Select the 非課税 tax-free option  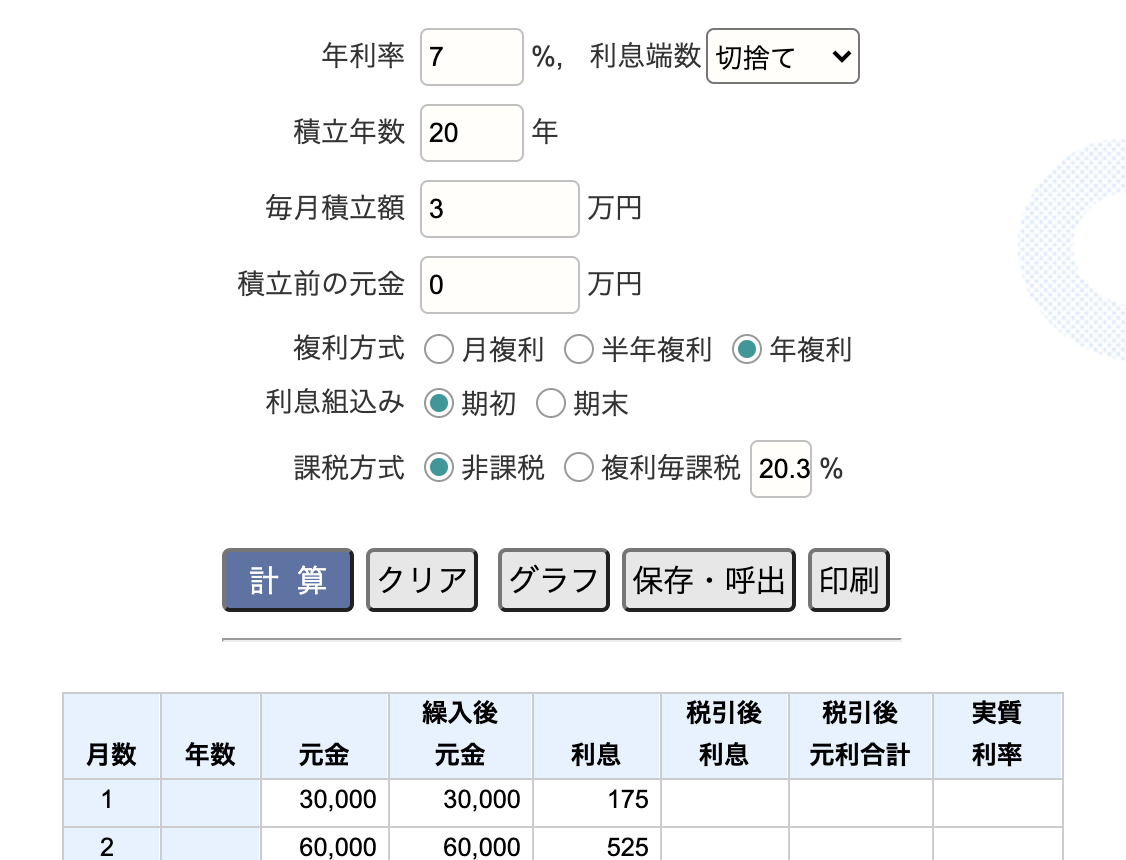(x=438, y=468)
